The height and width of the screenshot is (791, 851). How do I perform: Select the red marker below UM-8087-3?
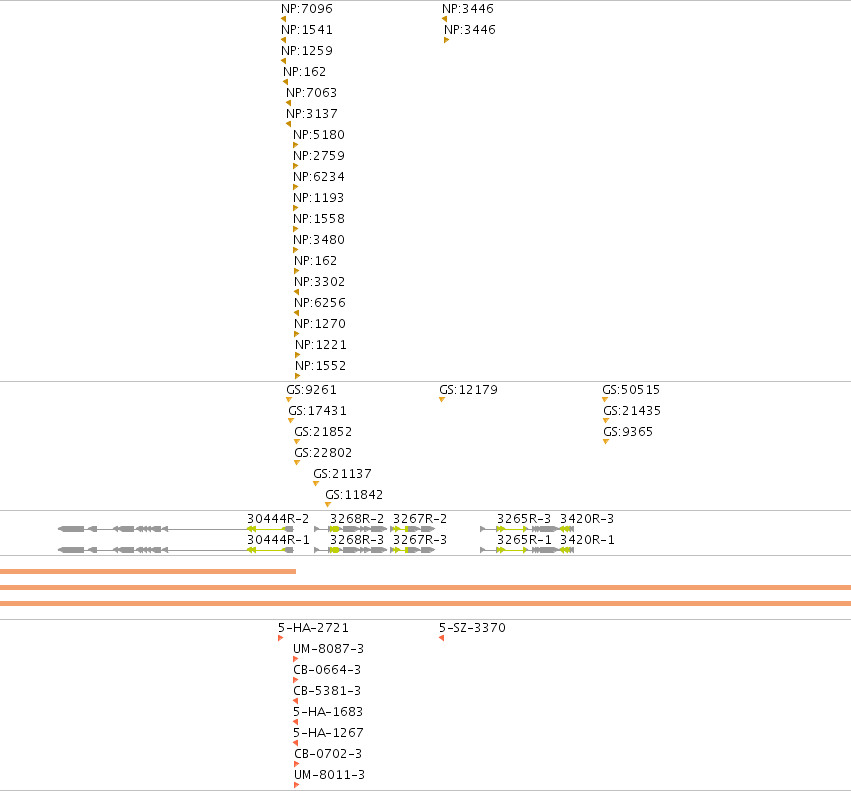coord(296,659)
